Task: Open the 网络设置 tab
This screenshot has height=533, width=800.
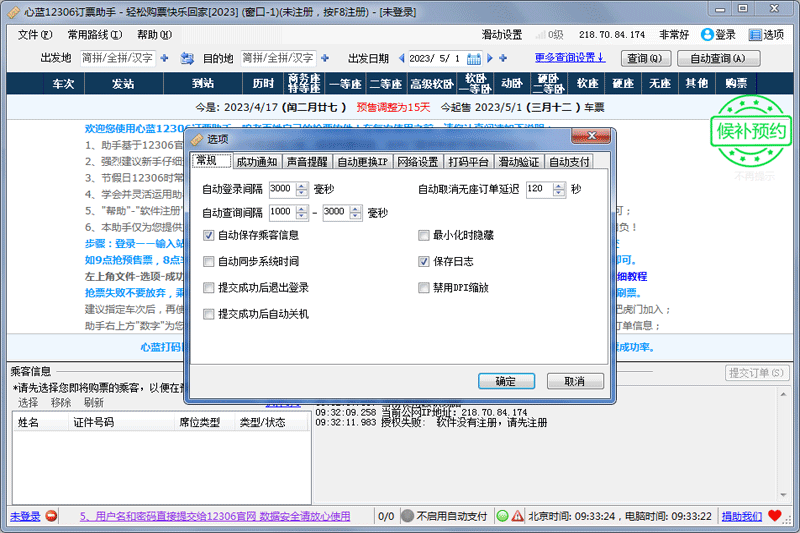Action: [417, 161]
